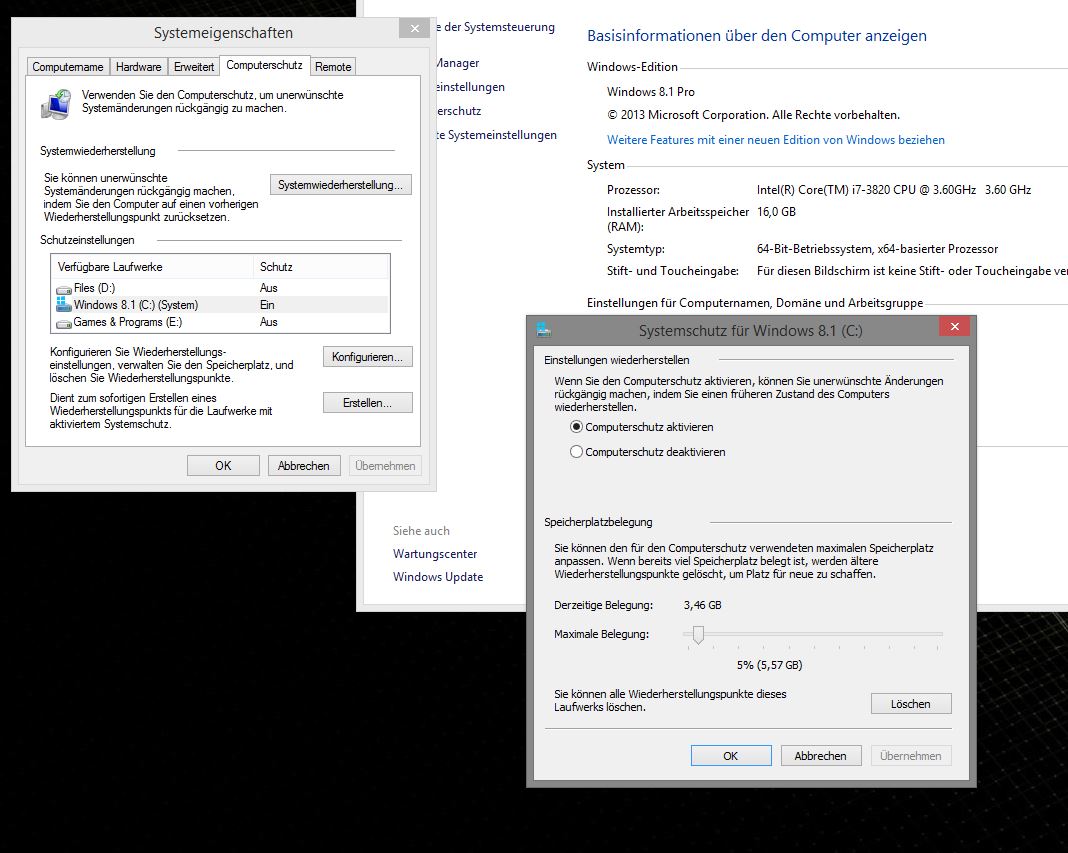The height and width of the screenshot is (853, 1068).
Task: Click the Intel Core i7-3820 processor text
Action: pyautogui.click(x=894, y=189)
